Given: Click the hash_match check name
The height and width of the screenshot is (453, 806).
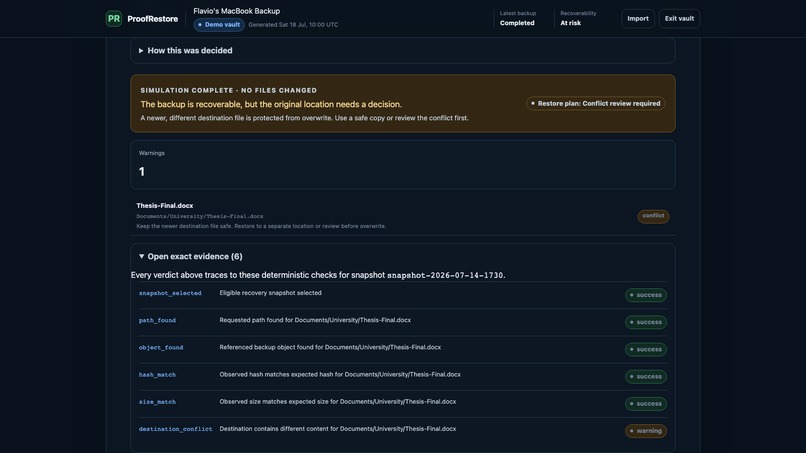Looking at the screenshot, I should point(157,375).
